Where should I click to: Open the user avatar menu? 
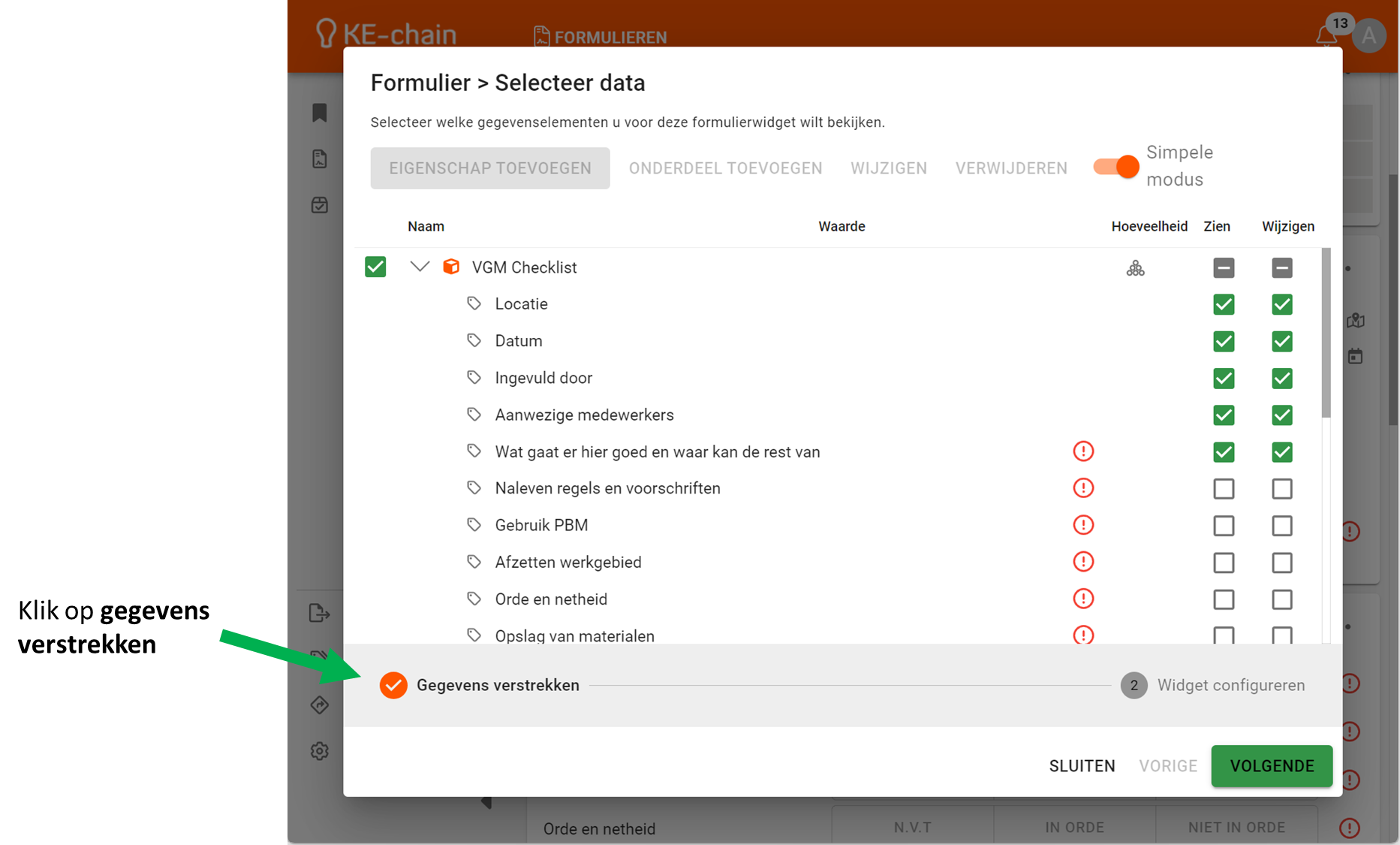(x=1369, y=35)
